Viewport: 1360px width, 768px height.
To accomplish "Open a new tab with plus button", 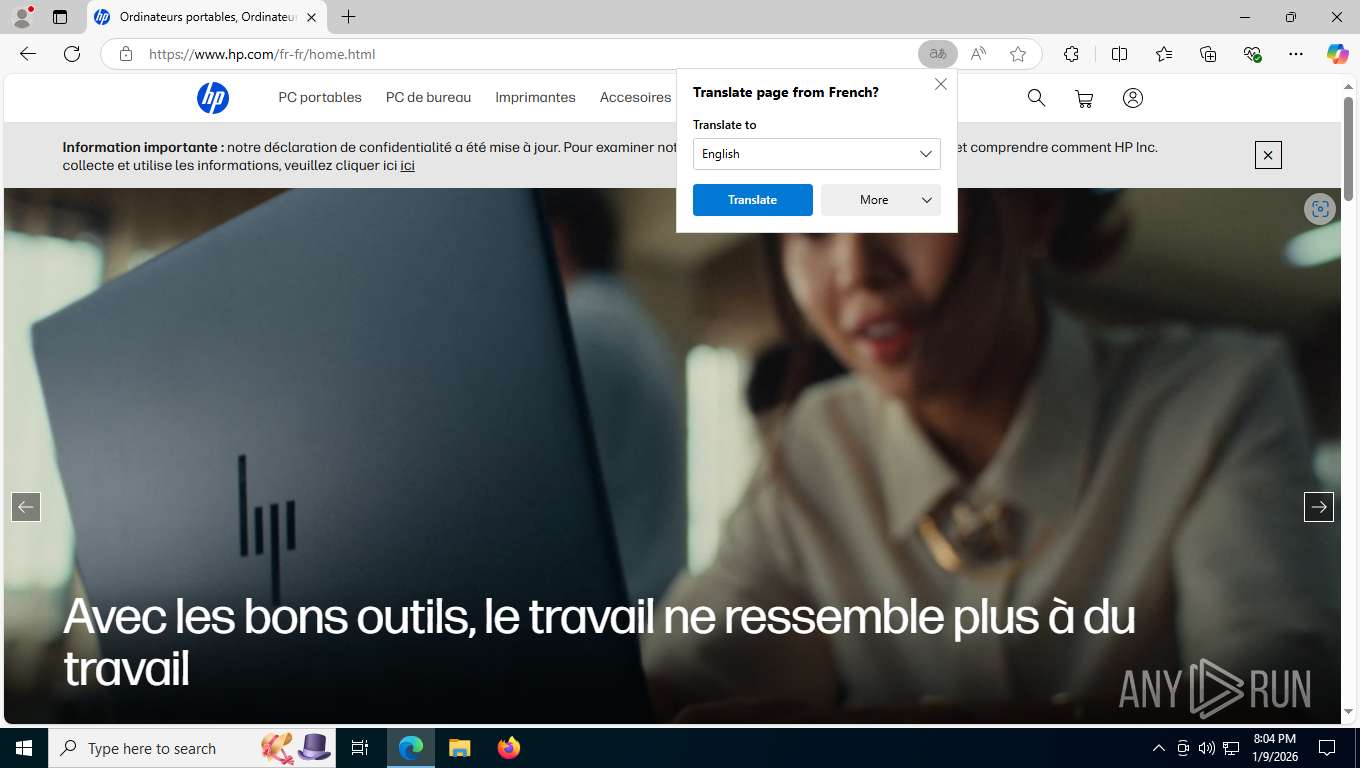I will pos(348,17).
